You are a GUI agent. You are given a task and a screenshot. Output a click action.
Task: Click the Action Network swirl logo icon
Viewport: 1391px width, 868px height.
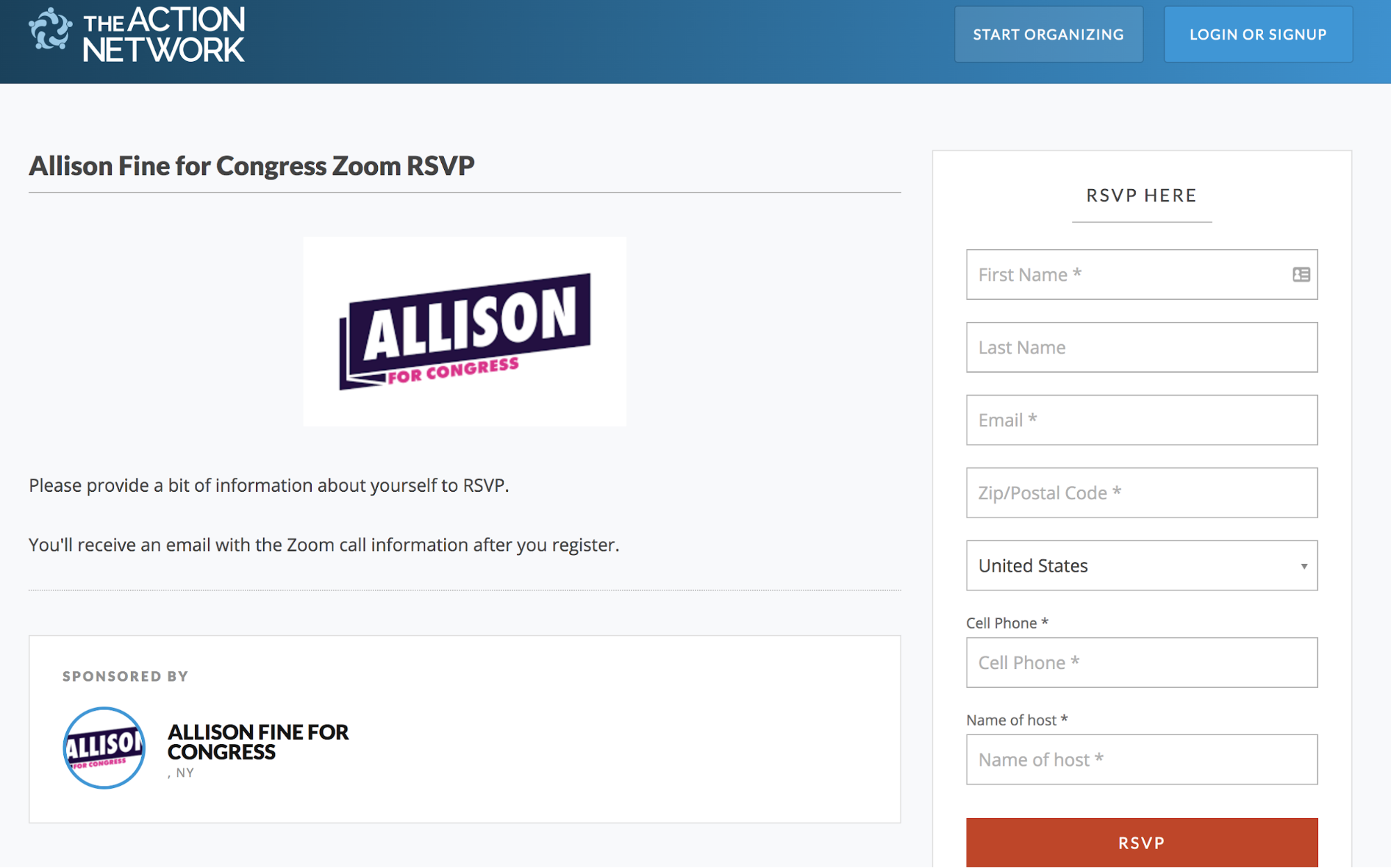[50, 29]
